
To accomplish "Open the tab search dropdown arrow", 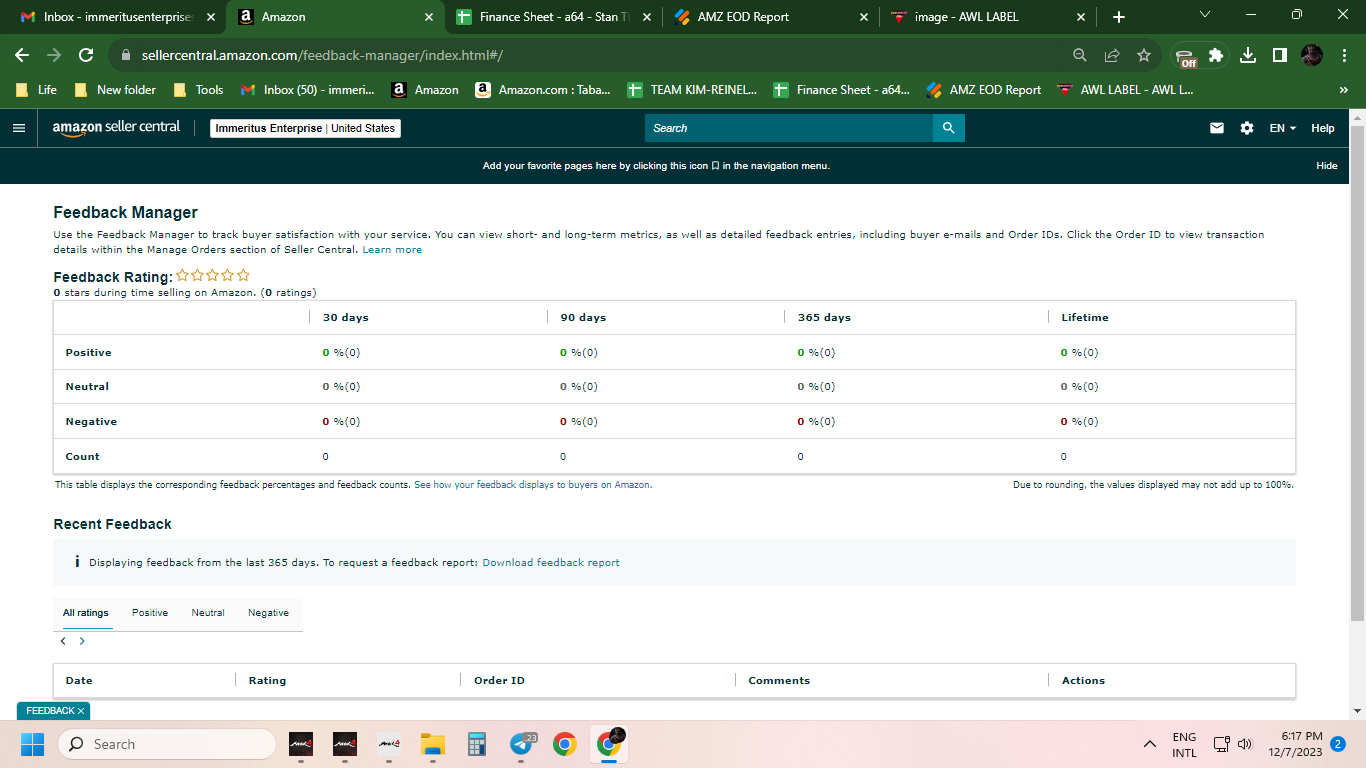I will pyautogui.click(x=1204, y=15).
